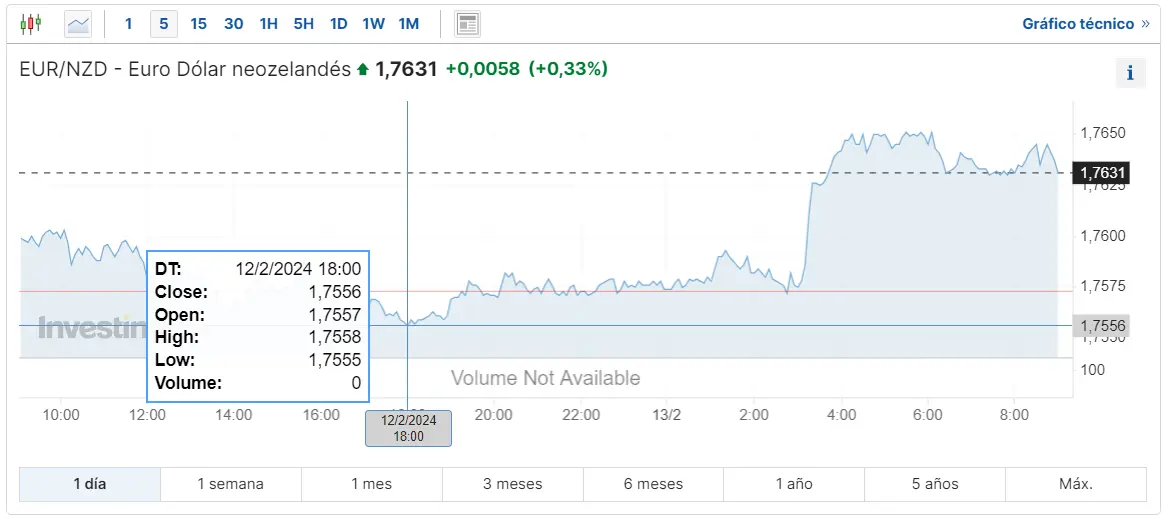Viewport: 1170px width, 523px height.
Task: Open the news table layout icon
Action: 467,24
